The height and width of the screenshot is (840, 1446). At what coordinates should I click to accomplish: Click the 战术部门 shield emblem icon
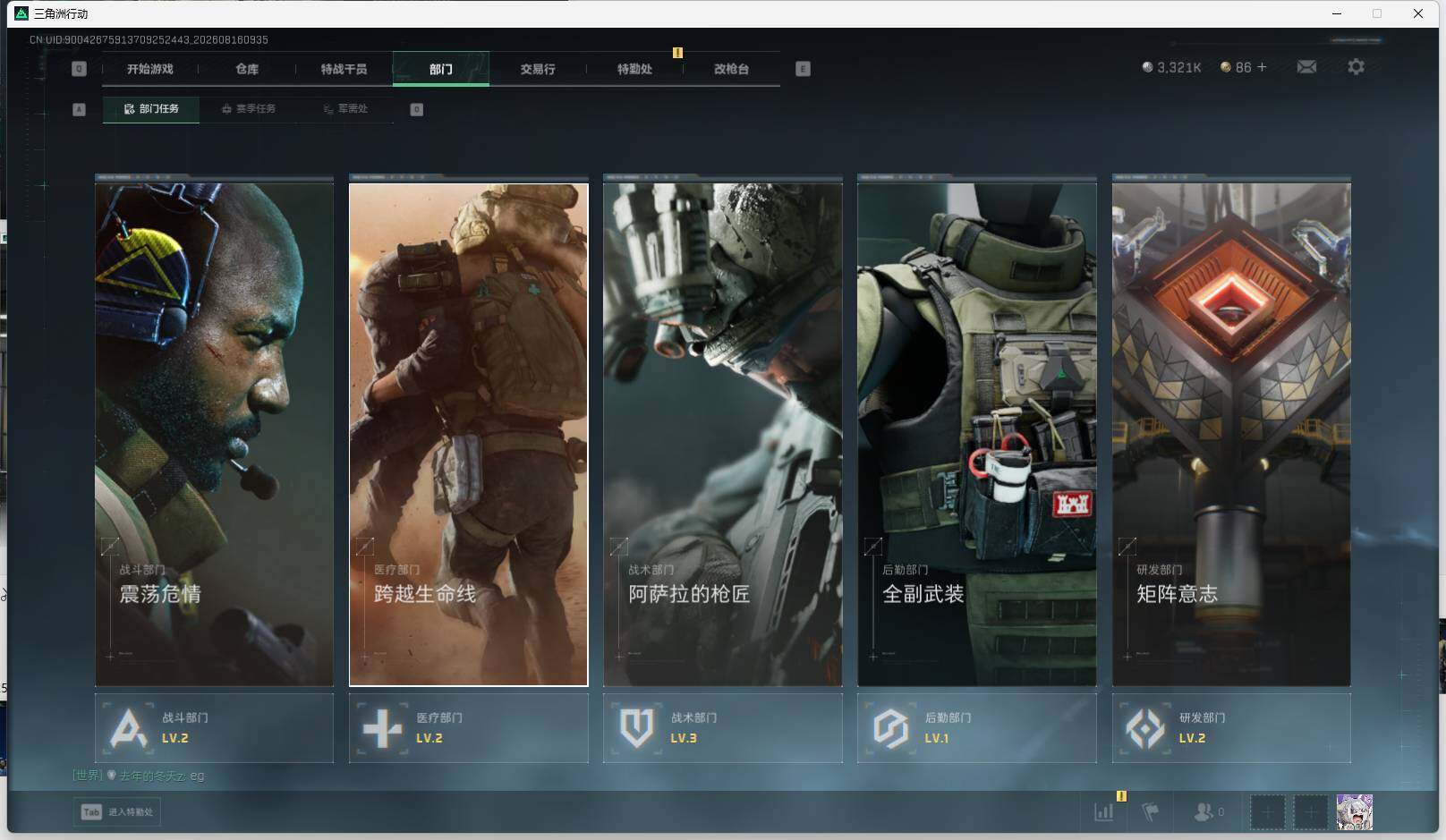tap(636, 728)
